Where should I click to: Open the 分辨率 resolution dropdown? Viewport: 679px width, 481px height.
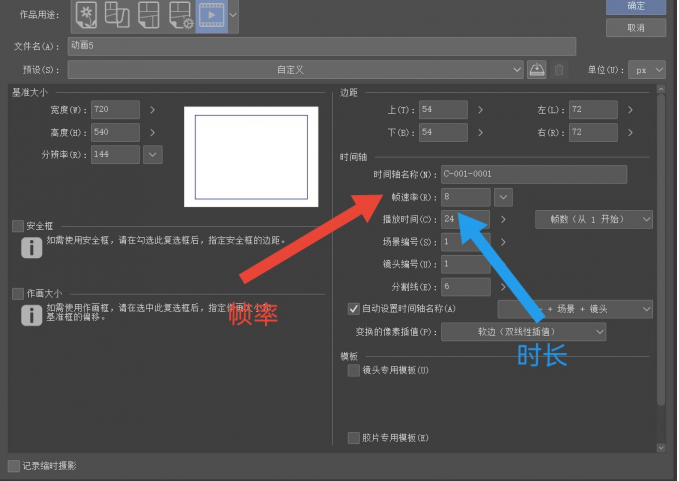(x=153, y=155)
